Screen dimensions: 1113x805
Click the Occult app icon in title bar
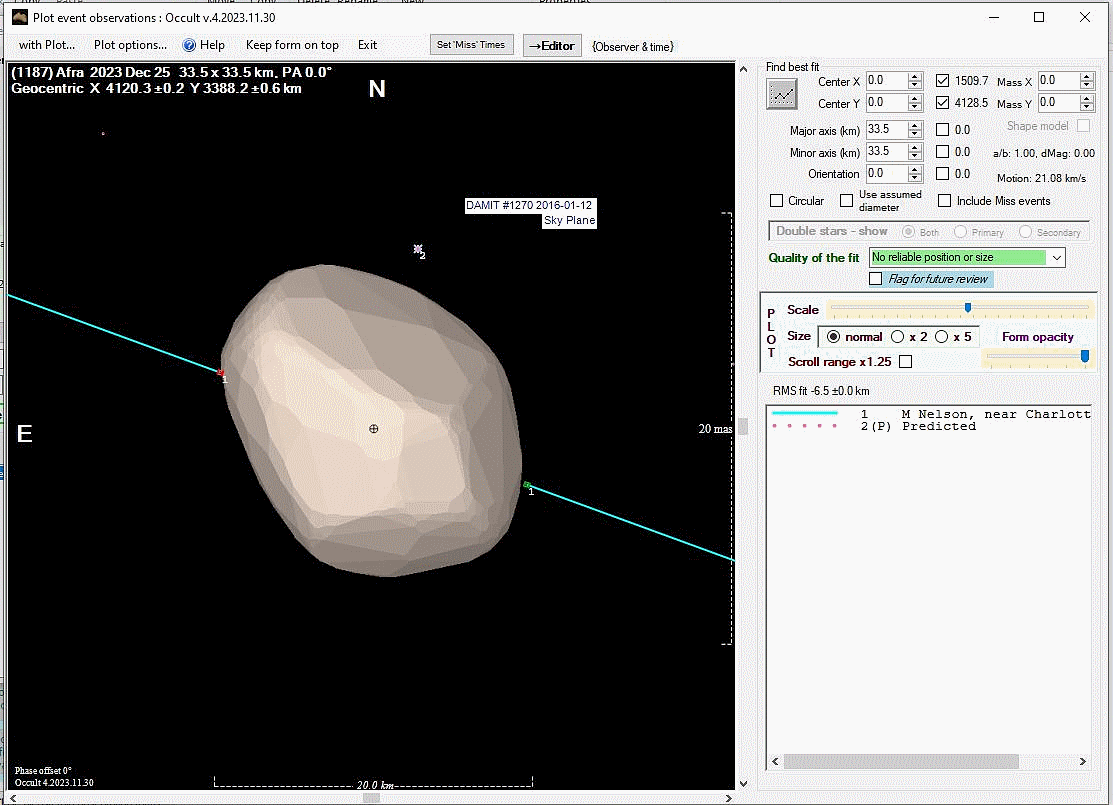pos(20,17)
